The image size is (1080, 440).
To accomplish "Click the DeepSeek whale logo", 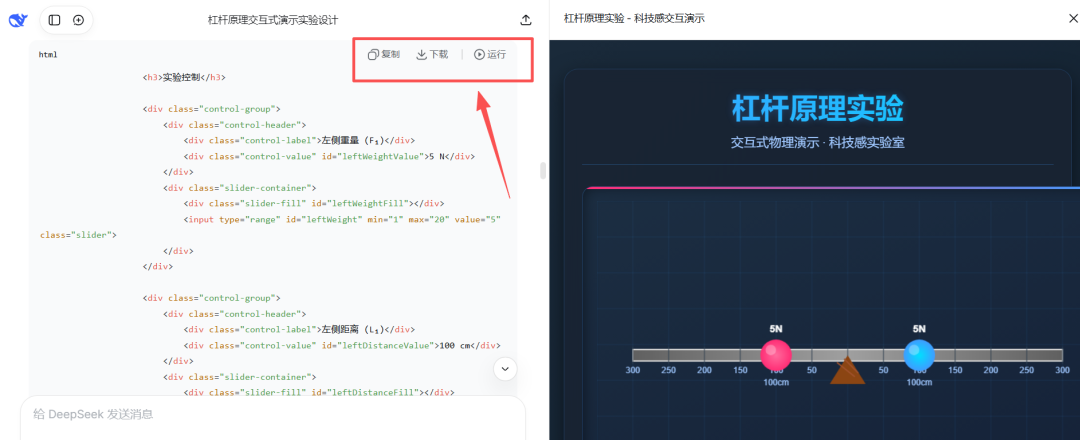I will (18, 20).
